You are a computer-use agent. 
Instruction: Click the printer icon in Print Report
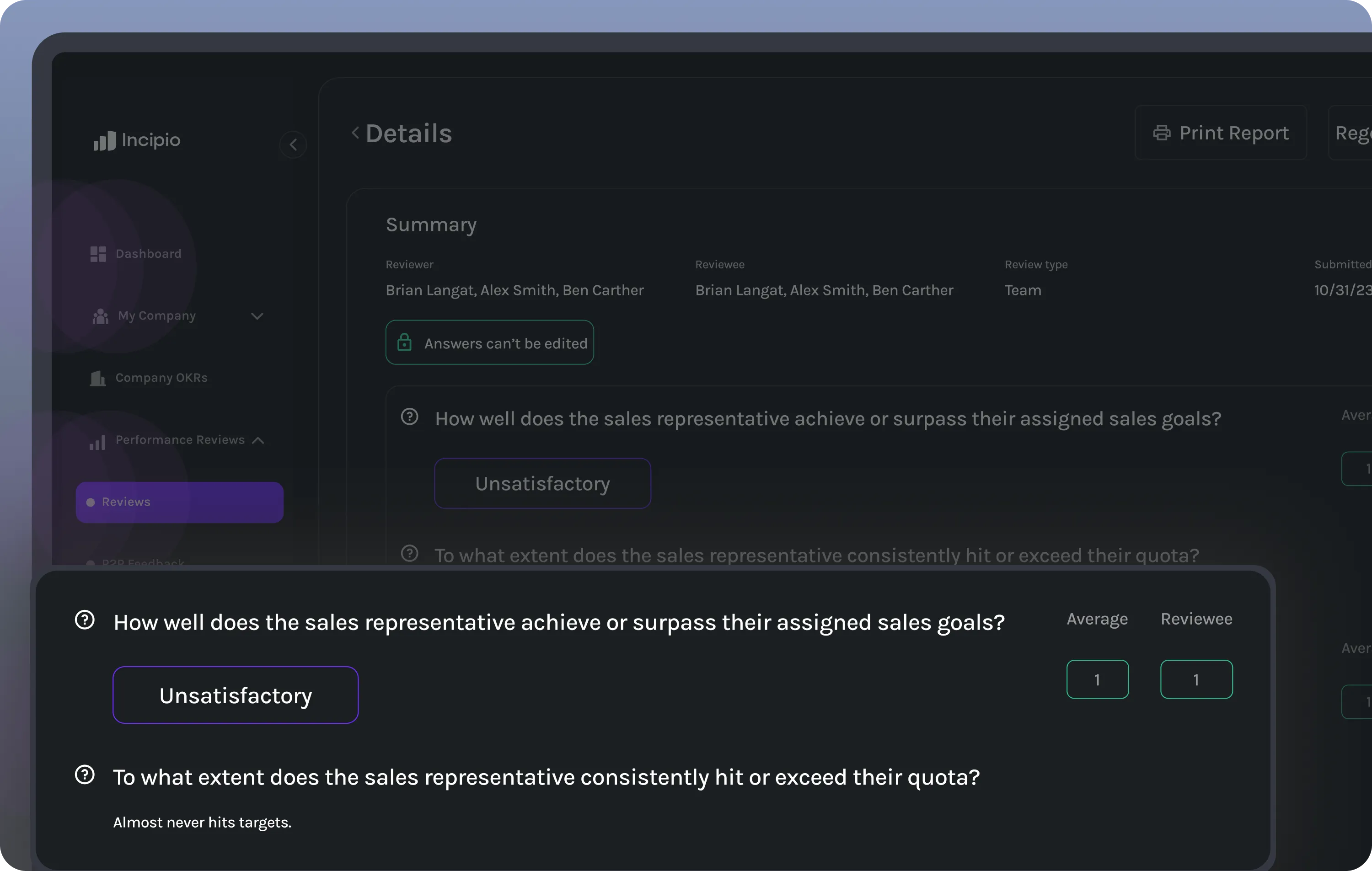1162,133
